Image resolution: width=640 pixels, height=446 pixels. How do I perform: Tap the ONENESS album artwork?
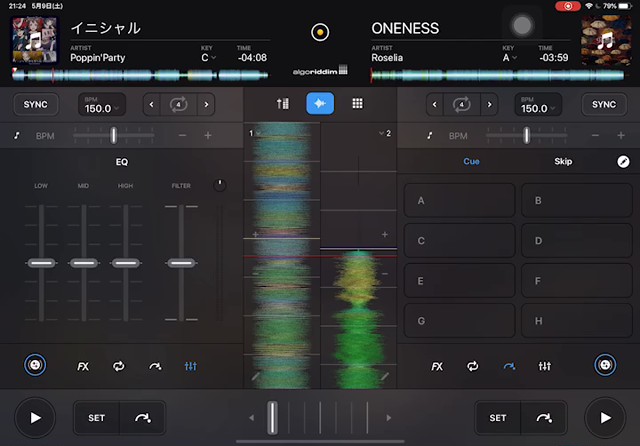(x=606, y=40)
